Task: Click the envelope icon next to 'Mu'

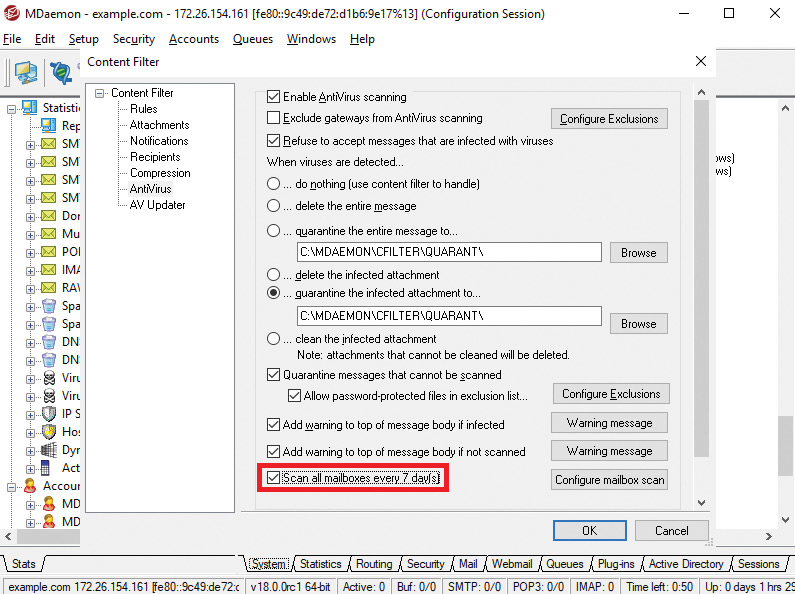Action: point(48,234)
